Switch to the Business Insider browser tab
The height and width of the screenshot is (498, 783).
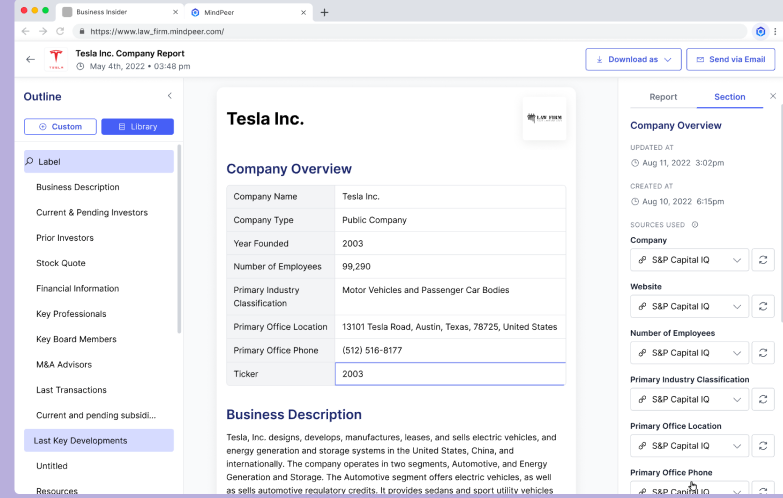pos(119,12)
